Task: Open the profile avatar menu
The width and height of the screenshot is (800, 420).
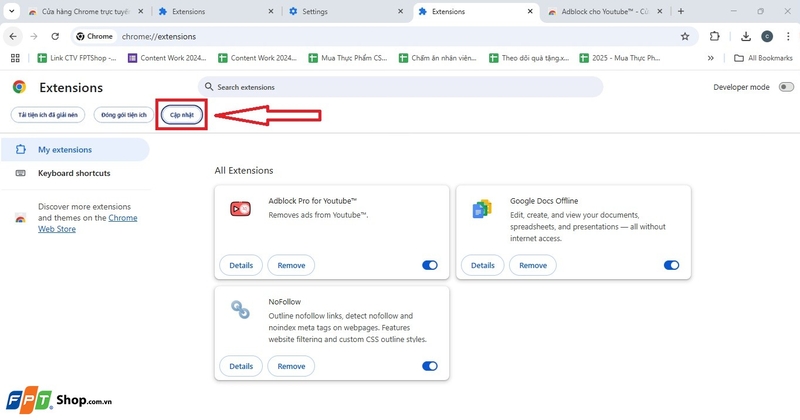Action: pyautogui.click(x=767, y=36)
